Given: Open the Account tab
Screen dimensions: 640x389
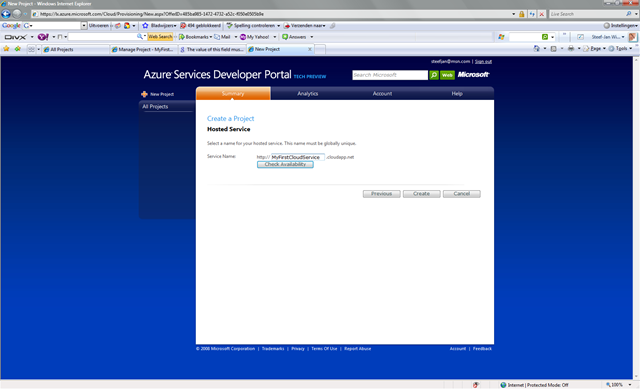Looking at the screenshot, I should (382, 93).
